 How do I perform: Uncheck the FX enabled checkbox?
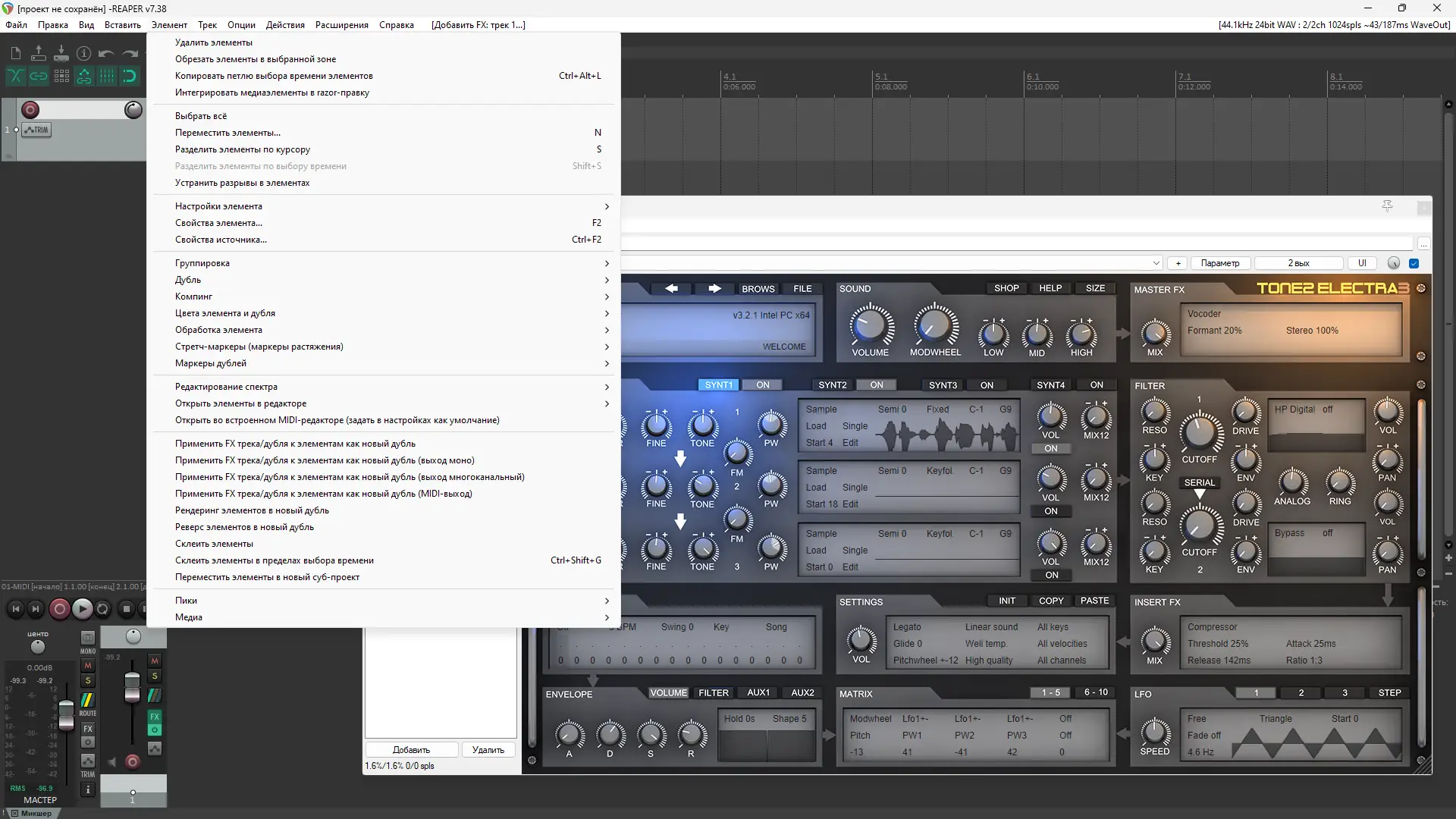1414,263
